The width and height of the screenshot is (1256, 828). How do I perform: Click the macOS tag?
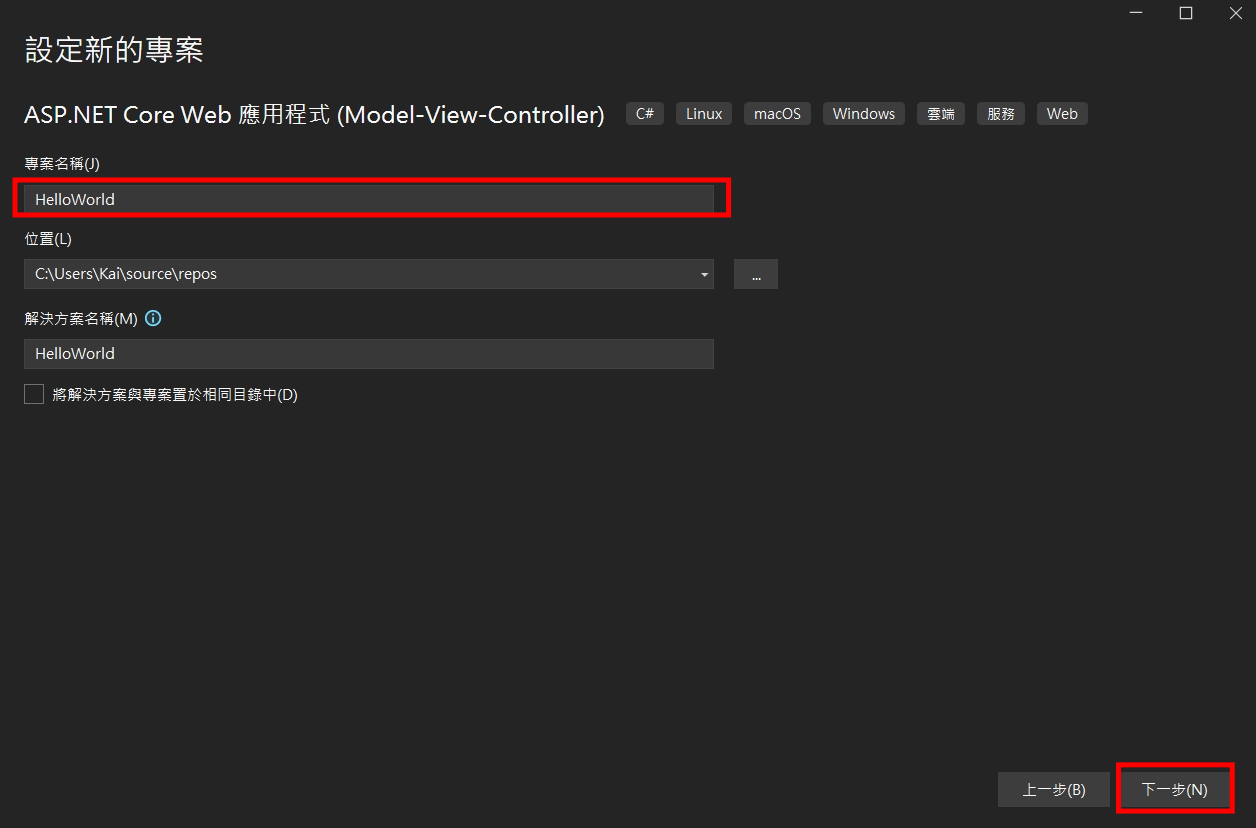tap(777, 114)
